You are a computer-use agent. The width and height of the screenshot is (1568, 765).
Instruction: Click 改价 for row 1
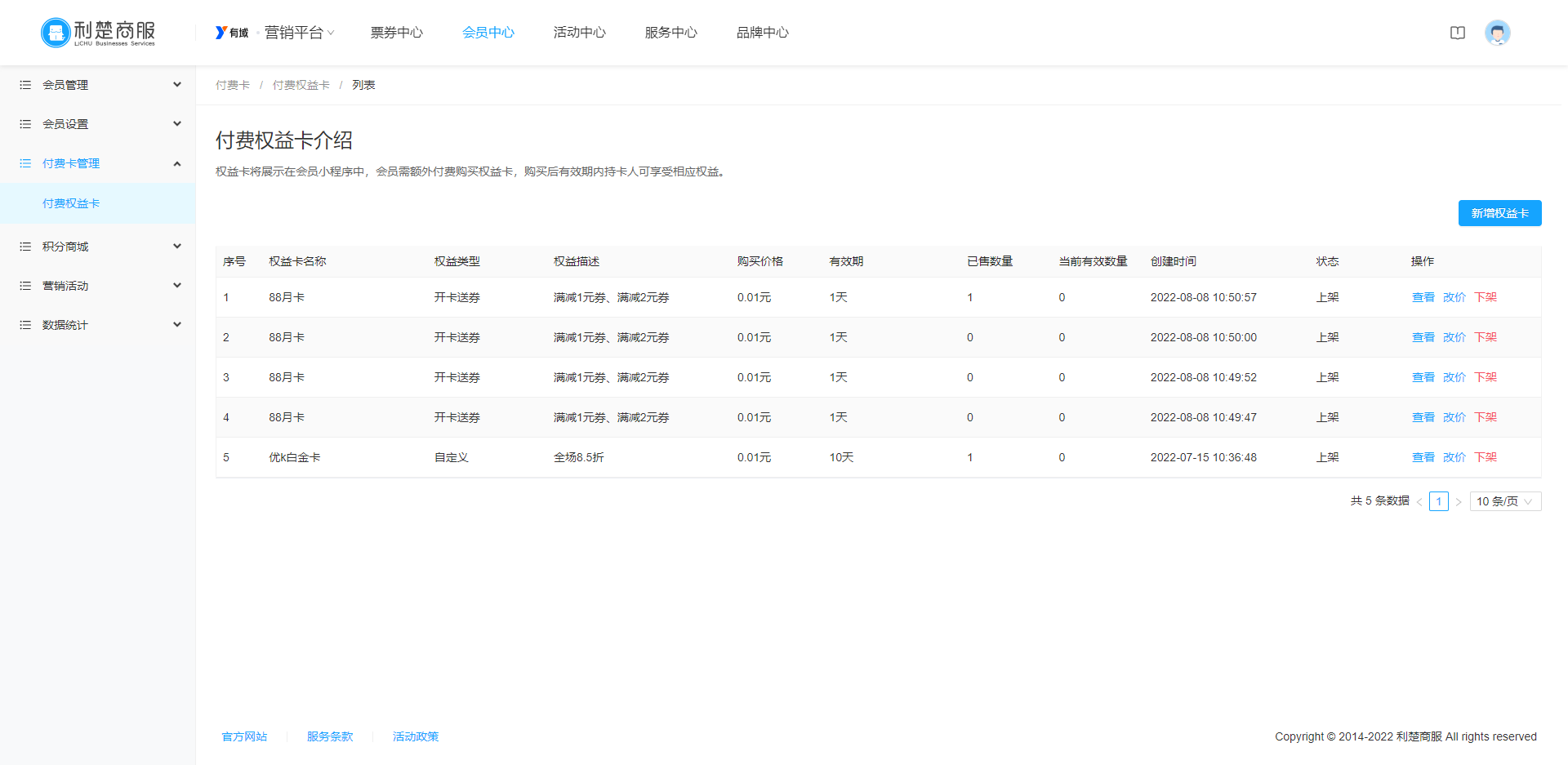tap(1454, 297)
